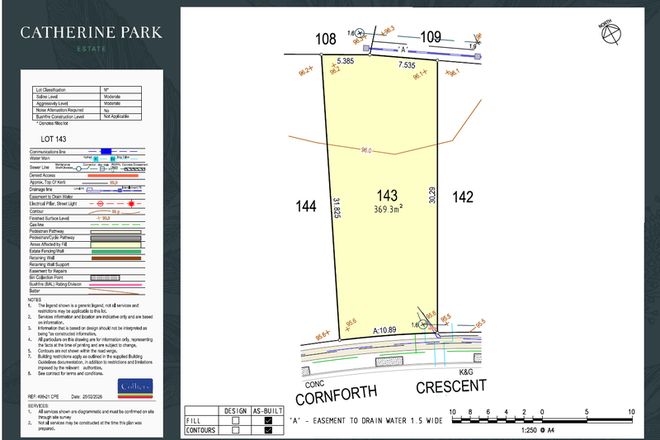Viewport: 660px width, 440px height.
Task: Click the lot 109 label
Action: pos(430,37)
